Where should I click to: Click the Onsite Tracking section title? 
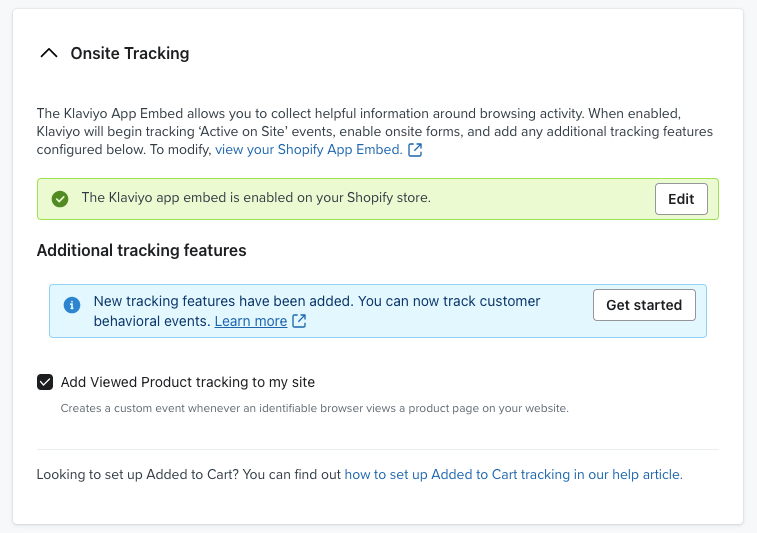point(129,54)
